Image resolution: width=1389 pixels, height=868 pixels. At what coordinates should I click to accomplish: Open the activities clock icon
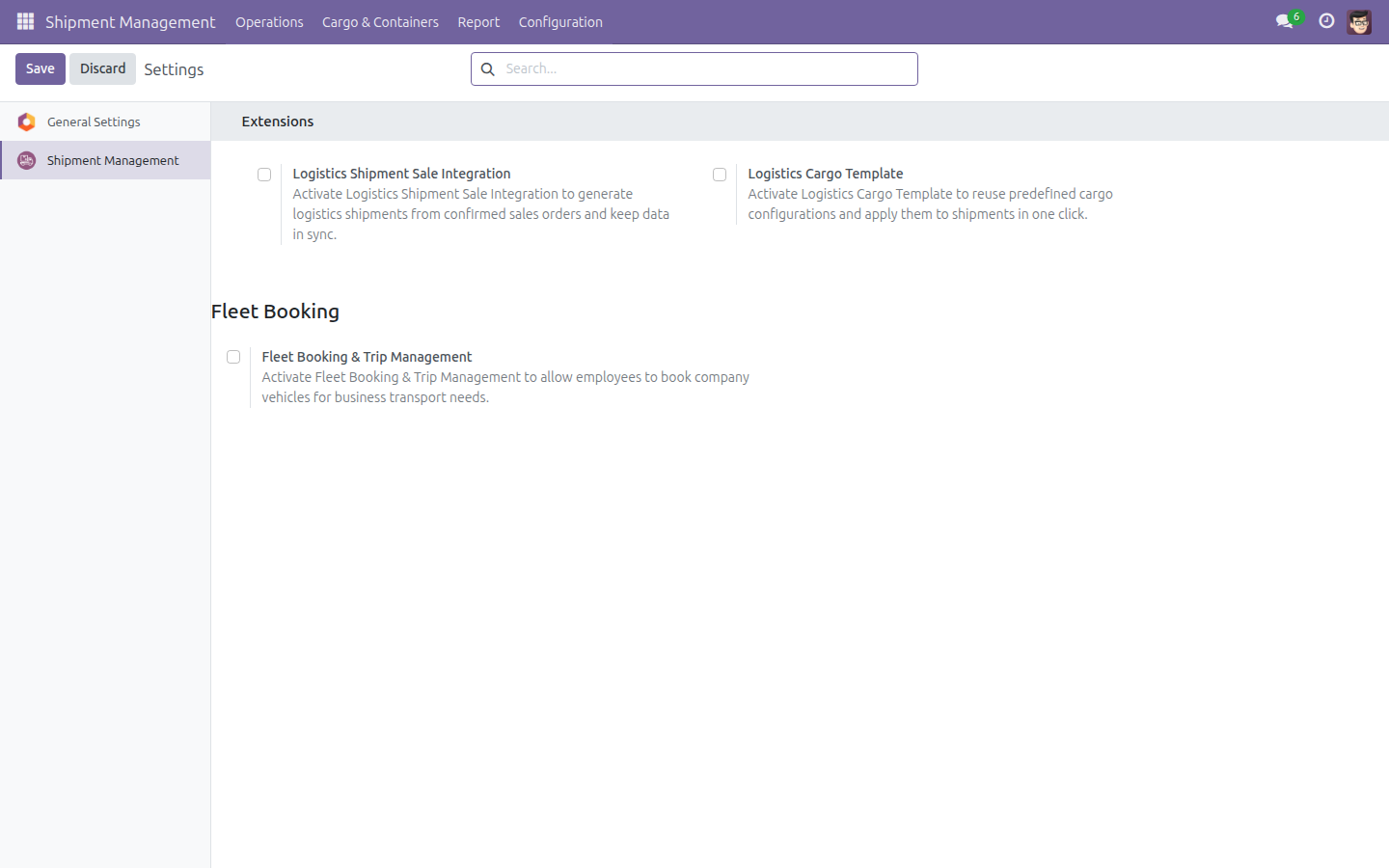pyautogui.click(x=1326, y=21)
